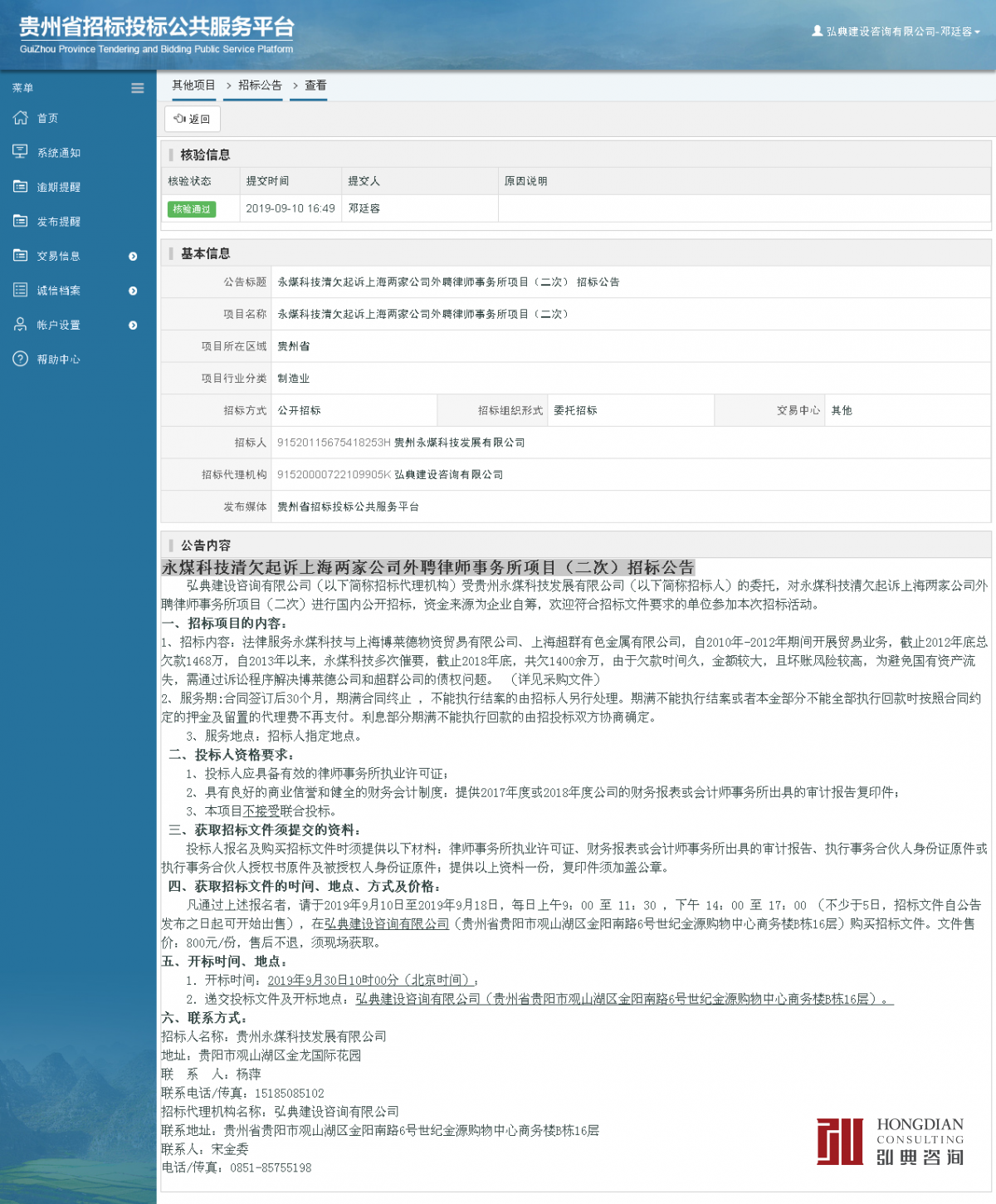Click the platform title logo
This screenshot has height=1204, width=996.
pyautogui.click(x=156, y=35)
